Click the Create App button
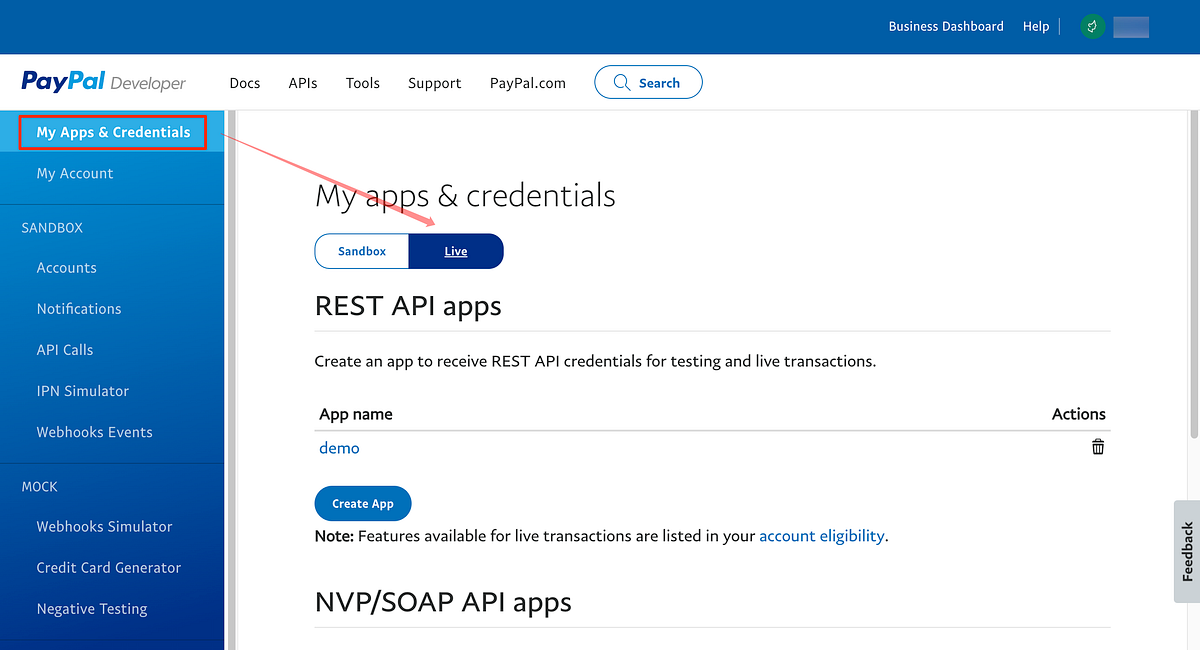1200x650 pixels. click(362, 503)
